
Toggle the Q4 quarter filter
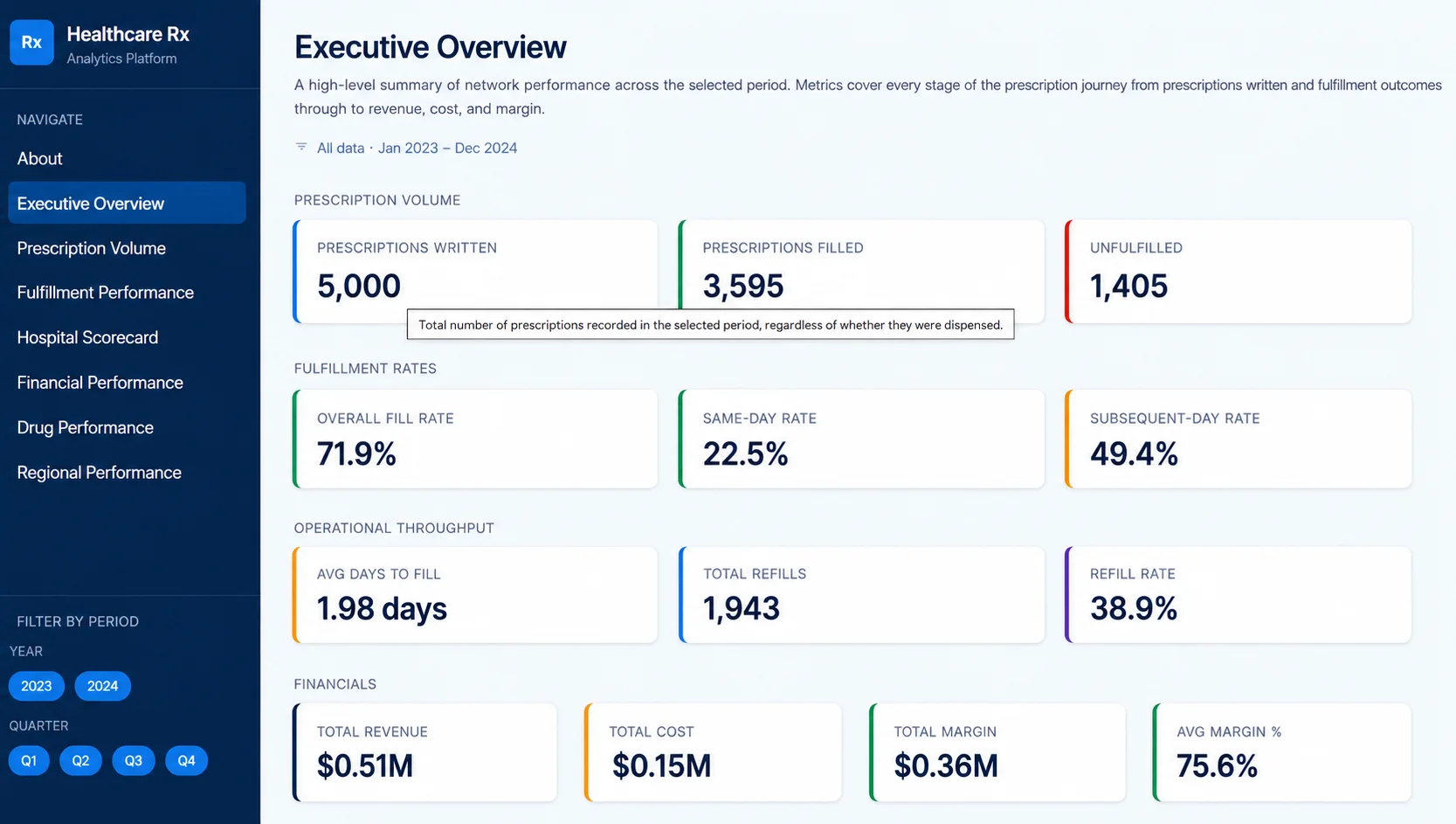tap(186, 760)
